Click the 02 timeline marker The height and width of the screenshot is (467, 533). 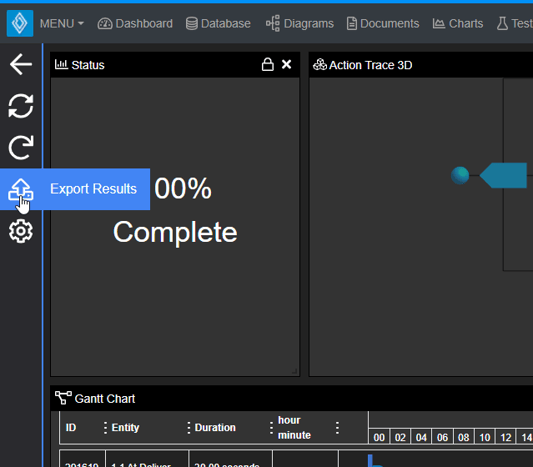point(400,437)
